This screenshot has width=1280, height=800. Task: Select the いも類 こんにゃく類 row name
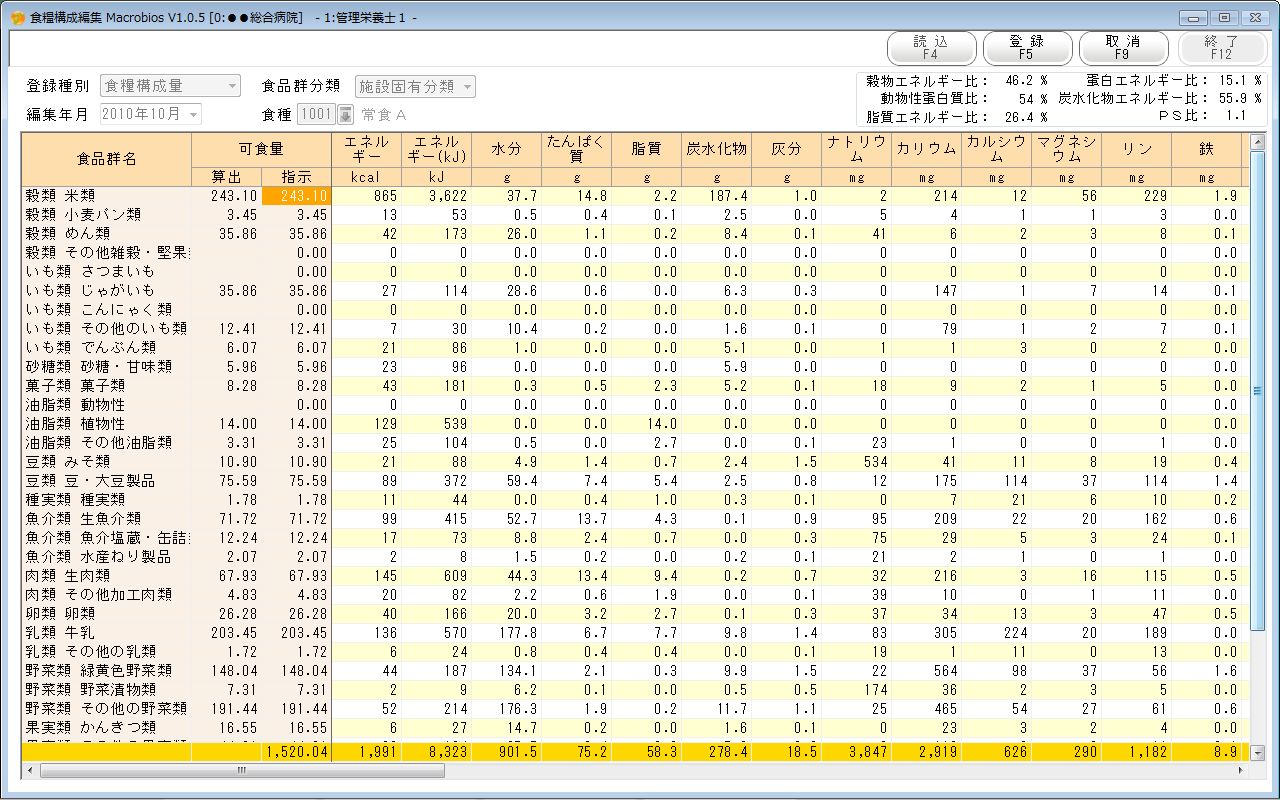107,309
